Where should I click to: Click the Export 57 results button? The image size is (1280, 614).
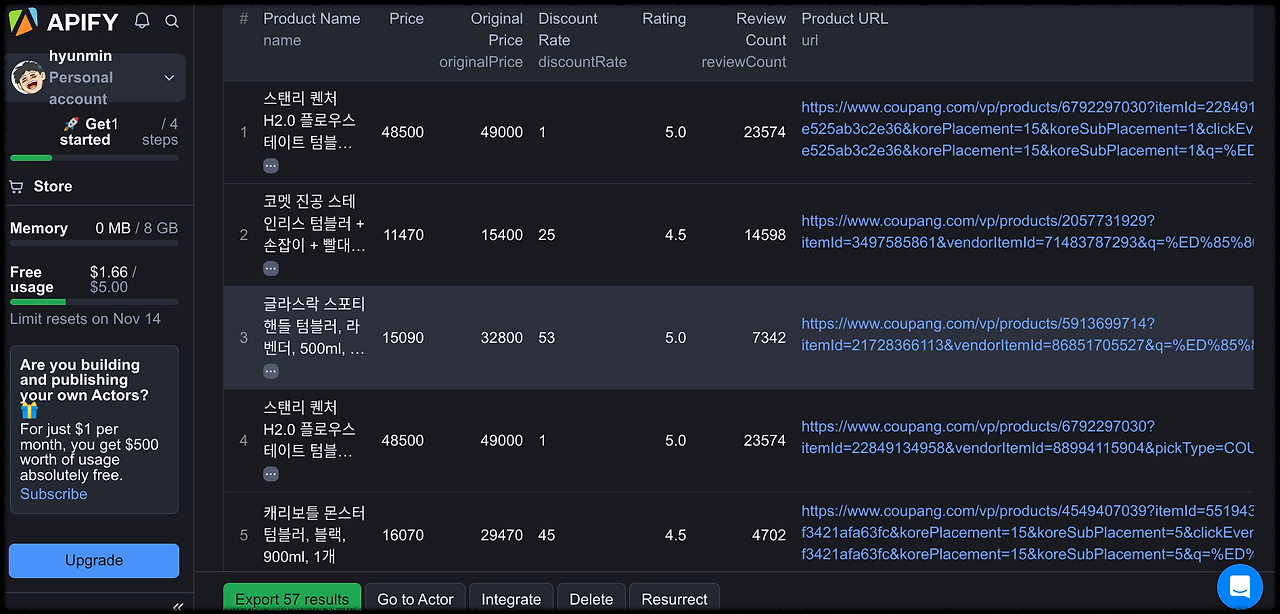292,599
